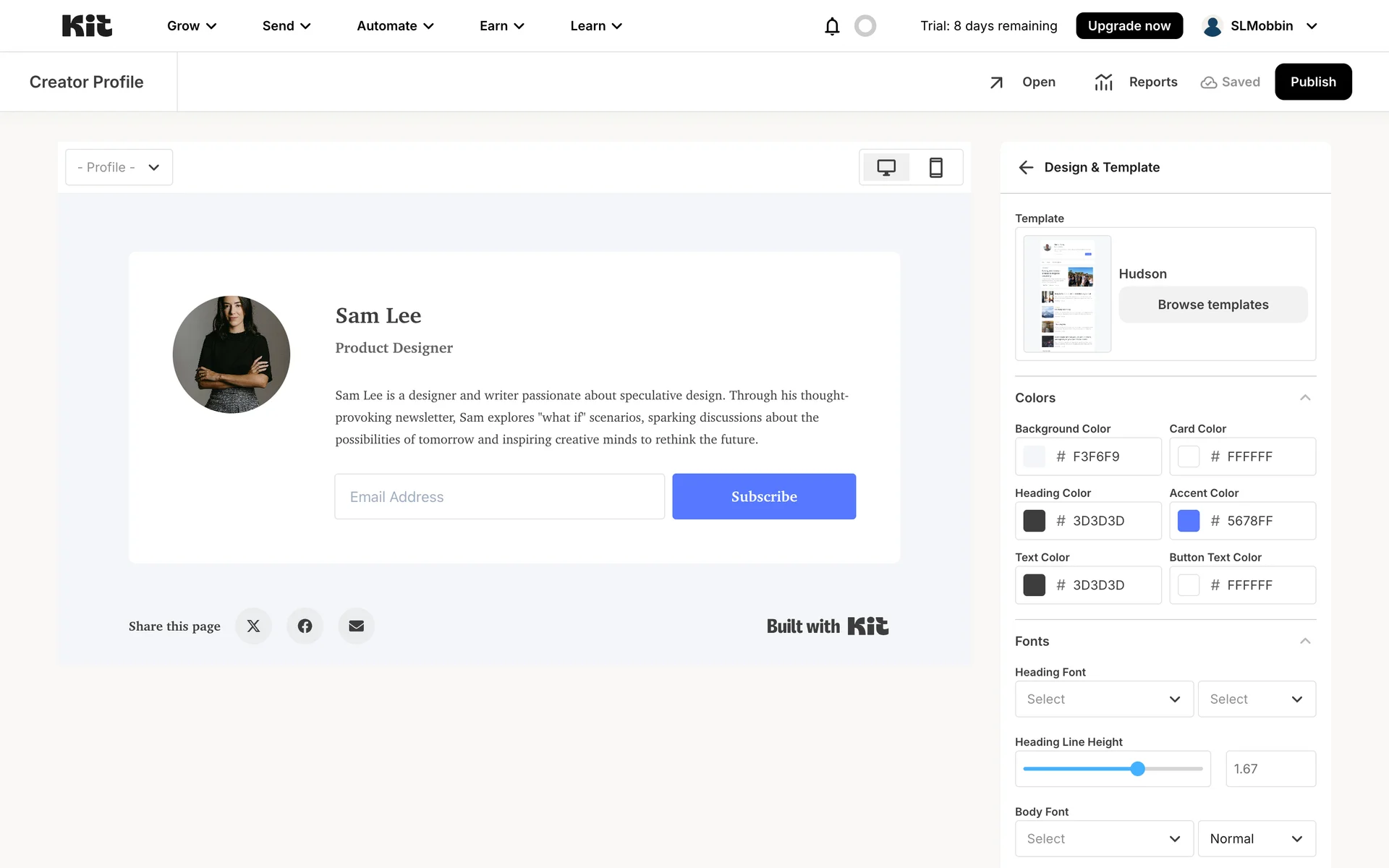
Task: Click the back arrow in Design & Template
Action: [1026, 167]
